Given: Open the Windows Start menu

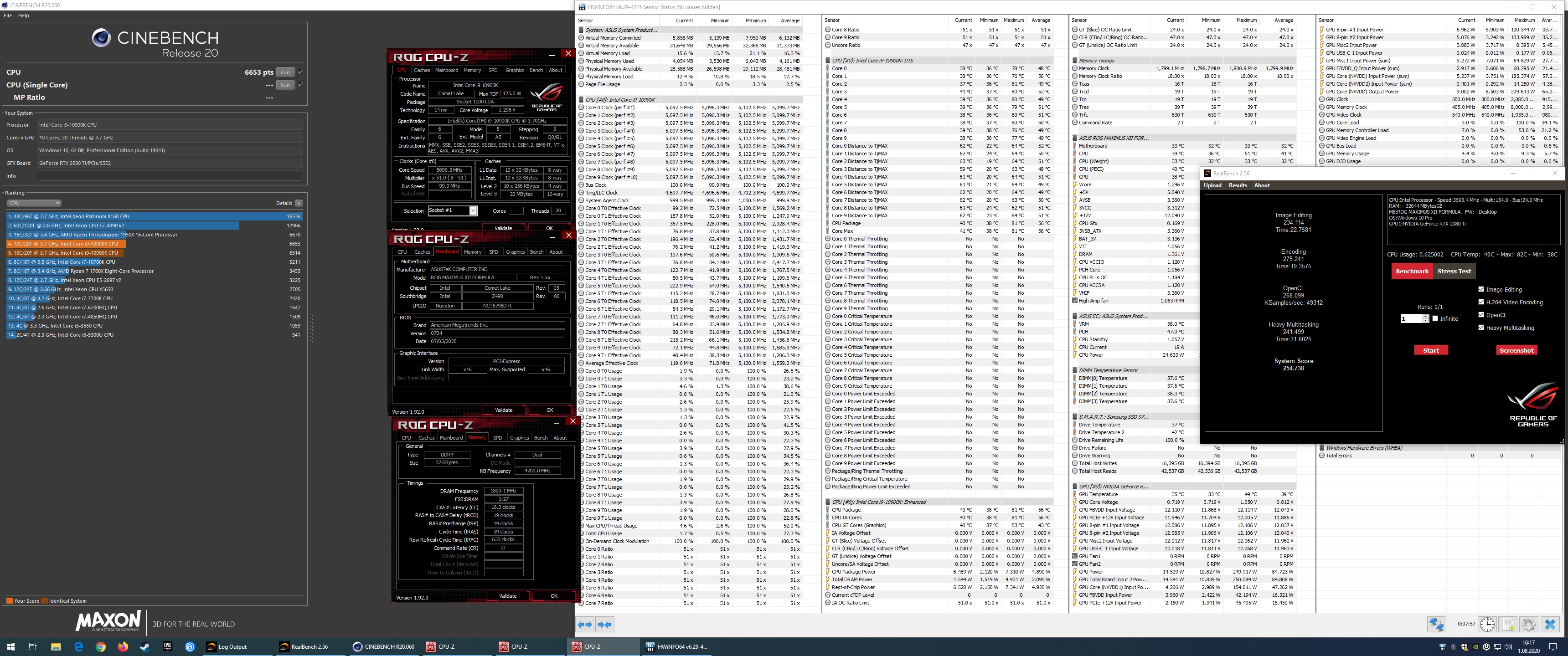Looking at the screenshot, I should click(10, 647).
